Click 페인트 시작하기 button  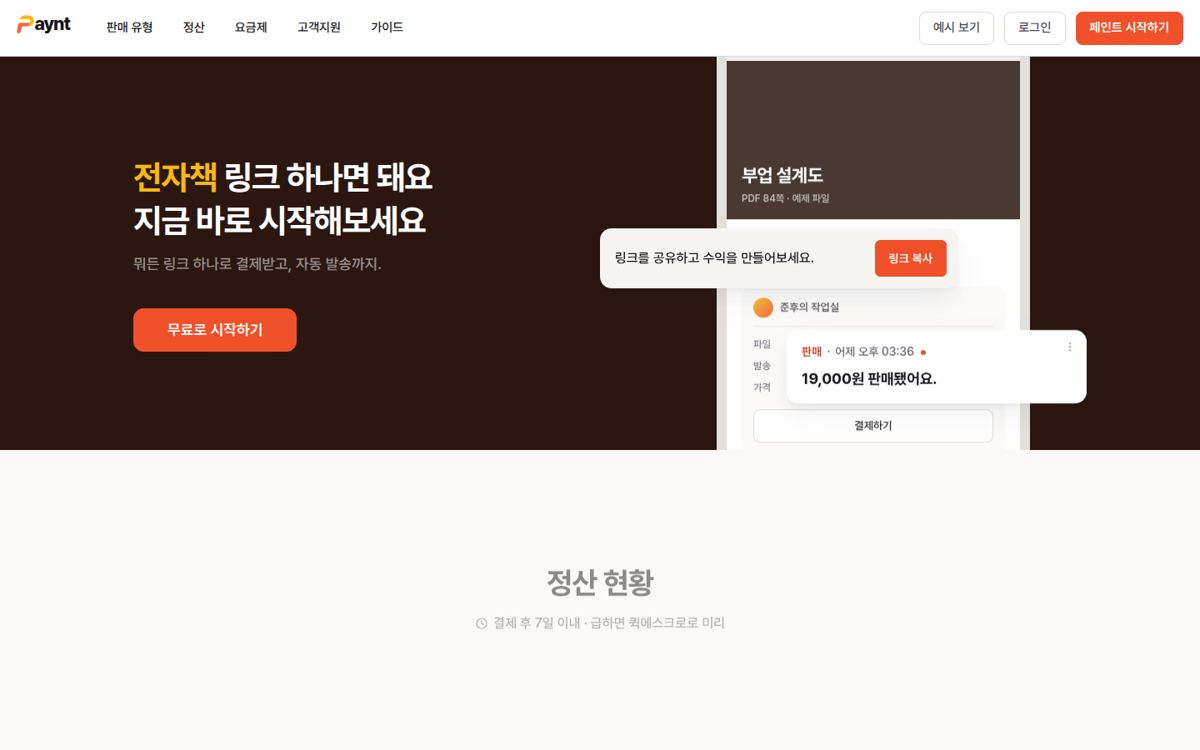pos(1129,28)
